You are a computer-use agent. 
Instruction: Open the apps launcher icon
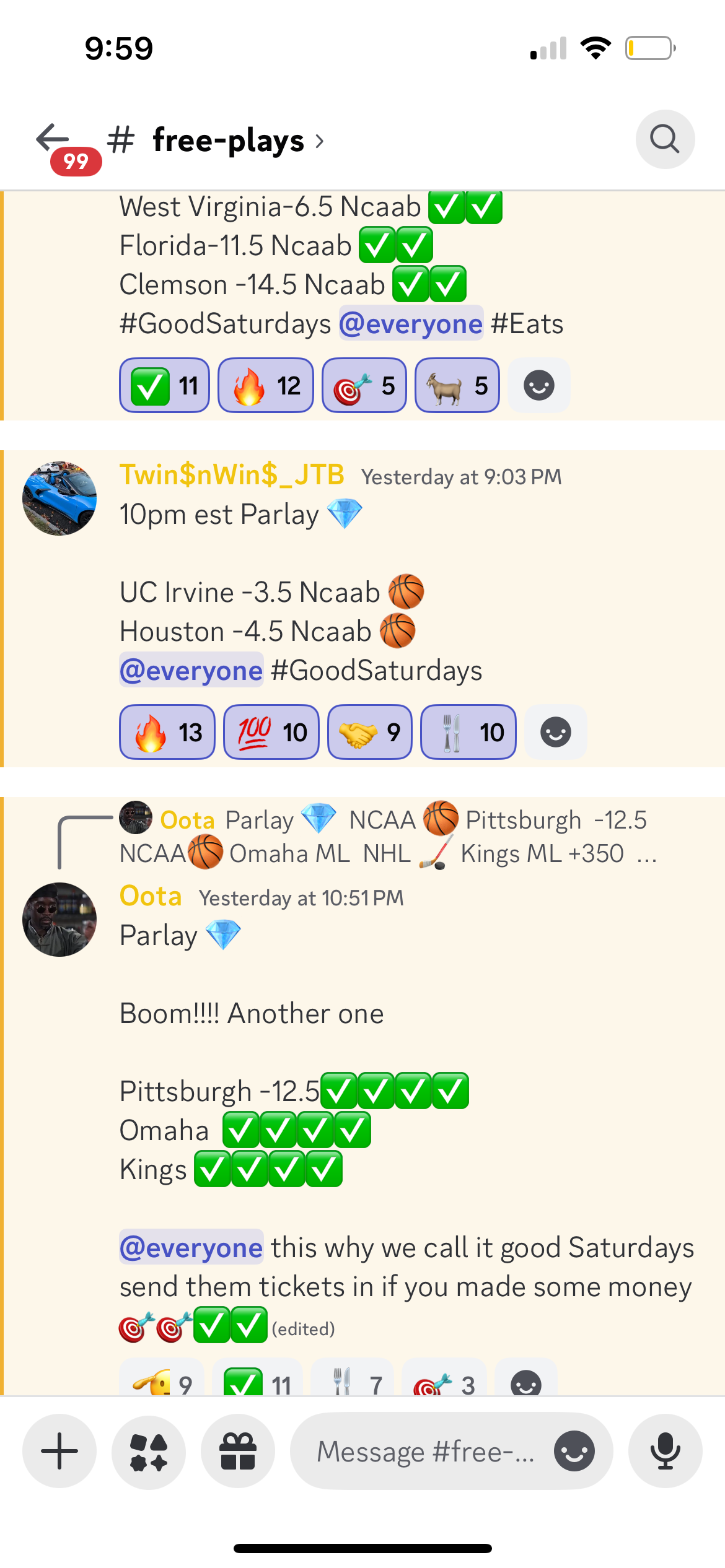tap(149, 1451)
